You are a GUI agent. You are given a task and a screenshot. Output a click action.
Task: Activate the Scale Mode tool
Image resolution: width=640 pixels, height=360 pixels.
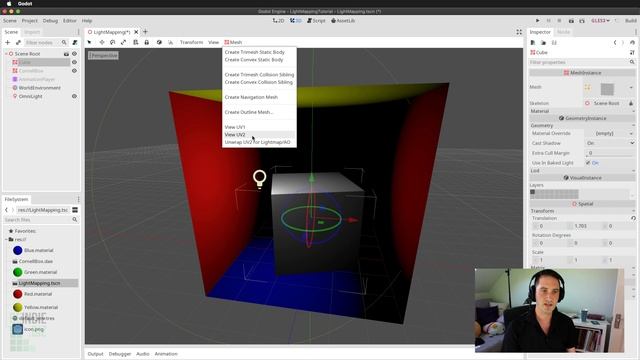pyautogui.click(x=123, y=42)
